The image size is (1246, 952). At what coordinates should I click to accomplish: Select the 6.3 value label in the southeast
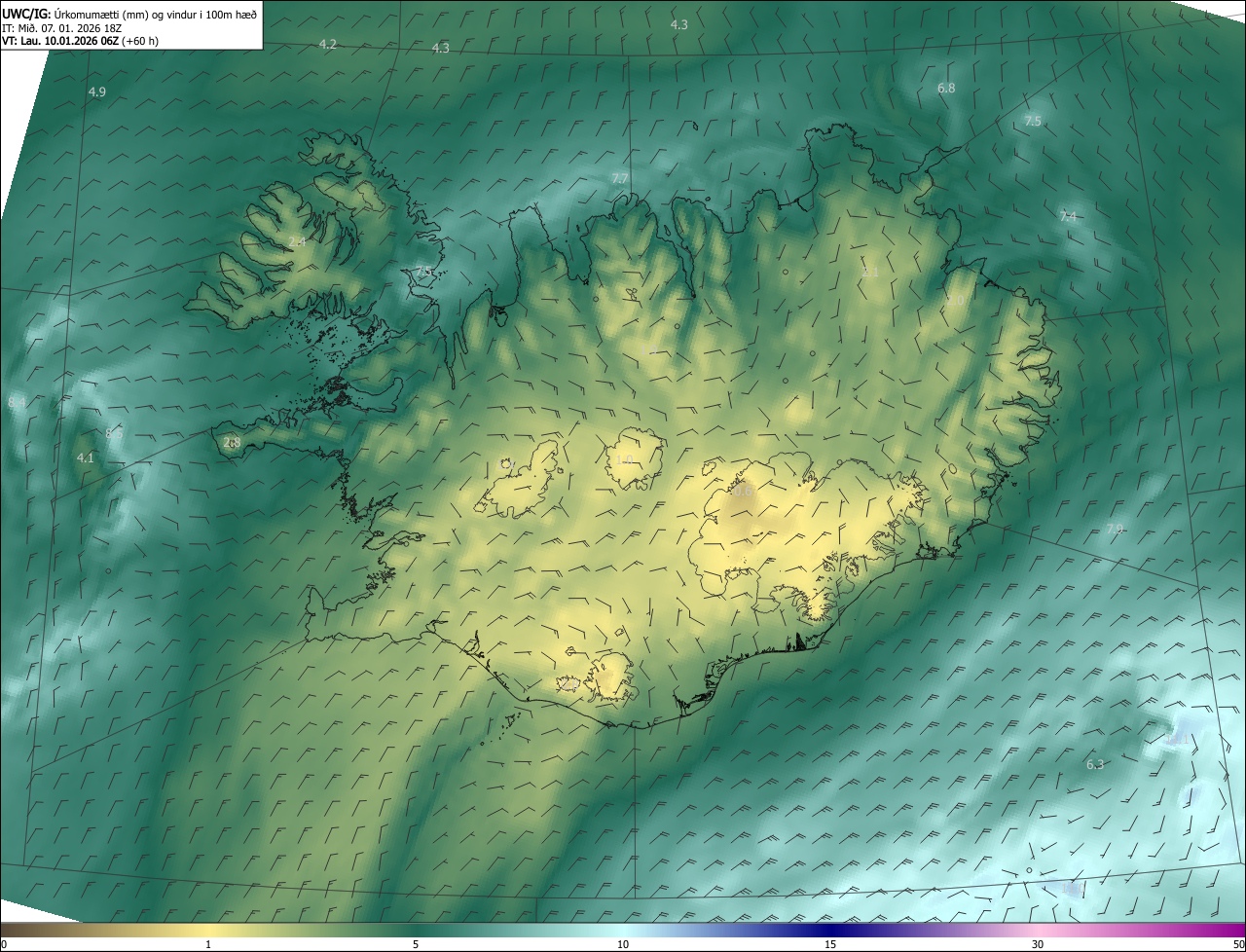pyautogui.click(x=1095, y=765)
